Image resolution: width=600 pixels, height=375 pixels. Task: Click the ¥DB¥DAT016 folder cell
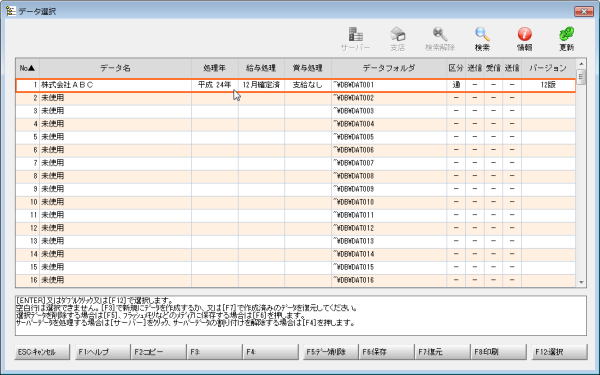pyautogui.click(x=389, y=280)
